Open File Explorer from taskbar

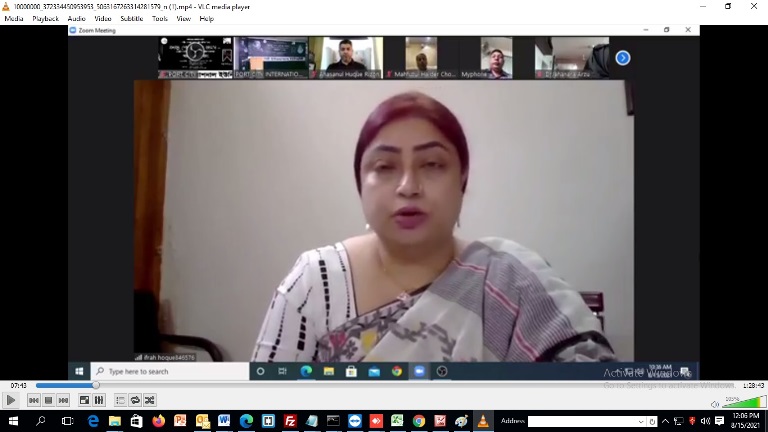click(x=115, y=421)
